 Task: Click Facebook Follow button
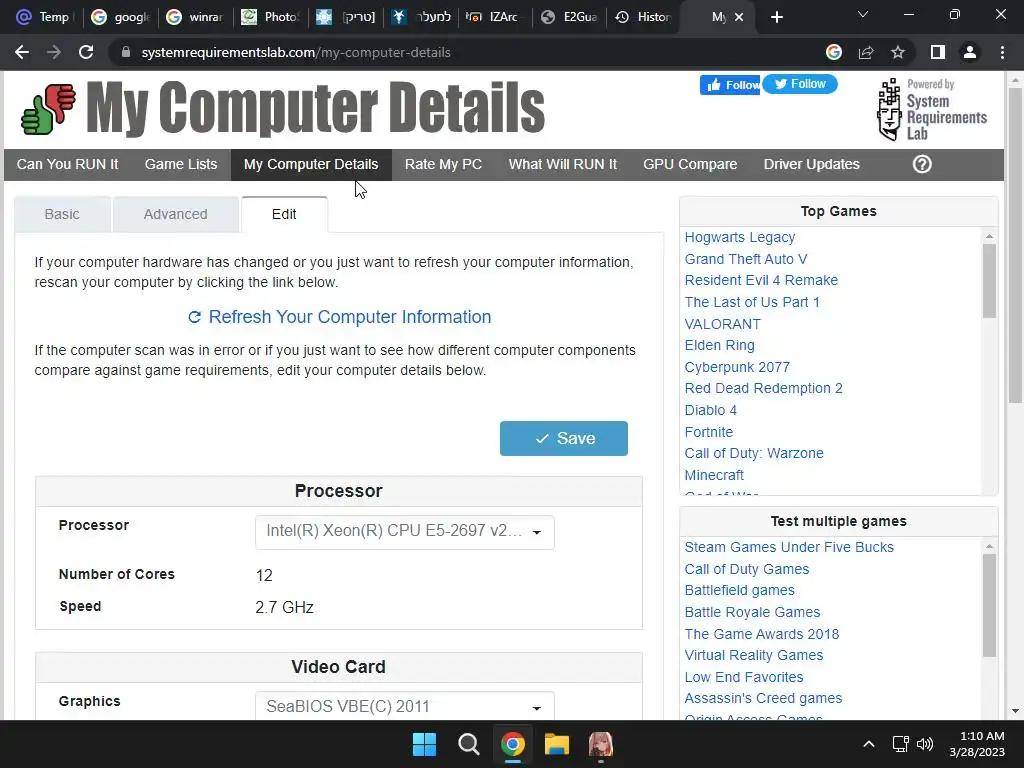(730, 85)
